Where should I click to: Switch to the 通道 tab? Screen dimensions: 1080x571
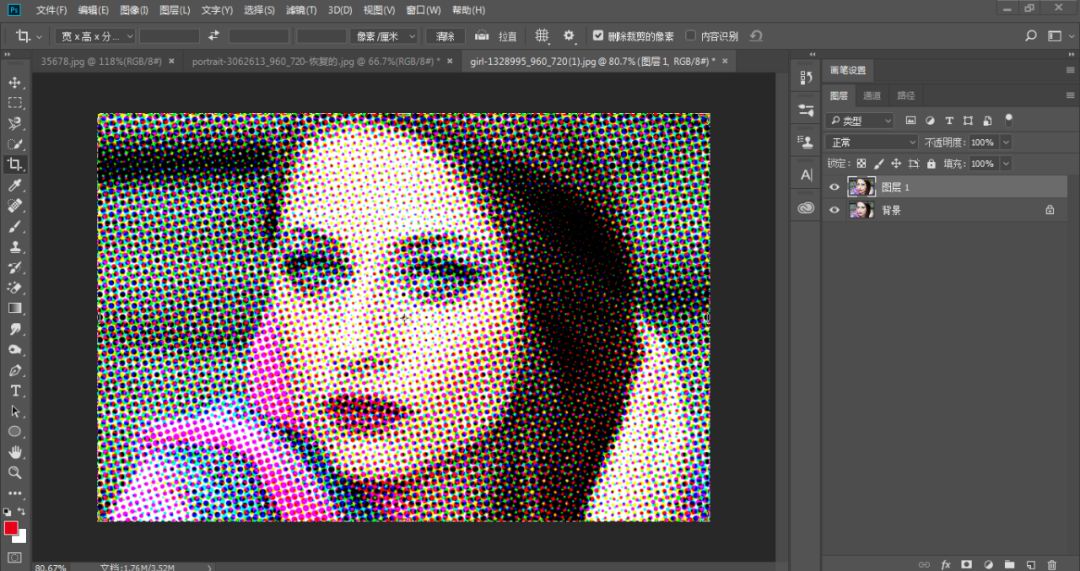point(872,96)
